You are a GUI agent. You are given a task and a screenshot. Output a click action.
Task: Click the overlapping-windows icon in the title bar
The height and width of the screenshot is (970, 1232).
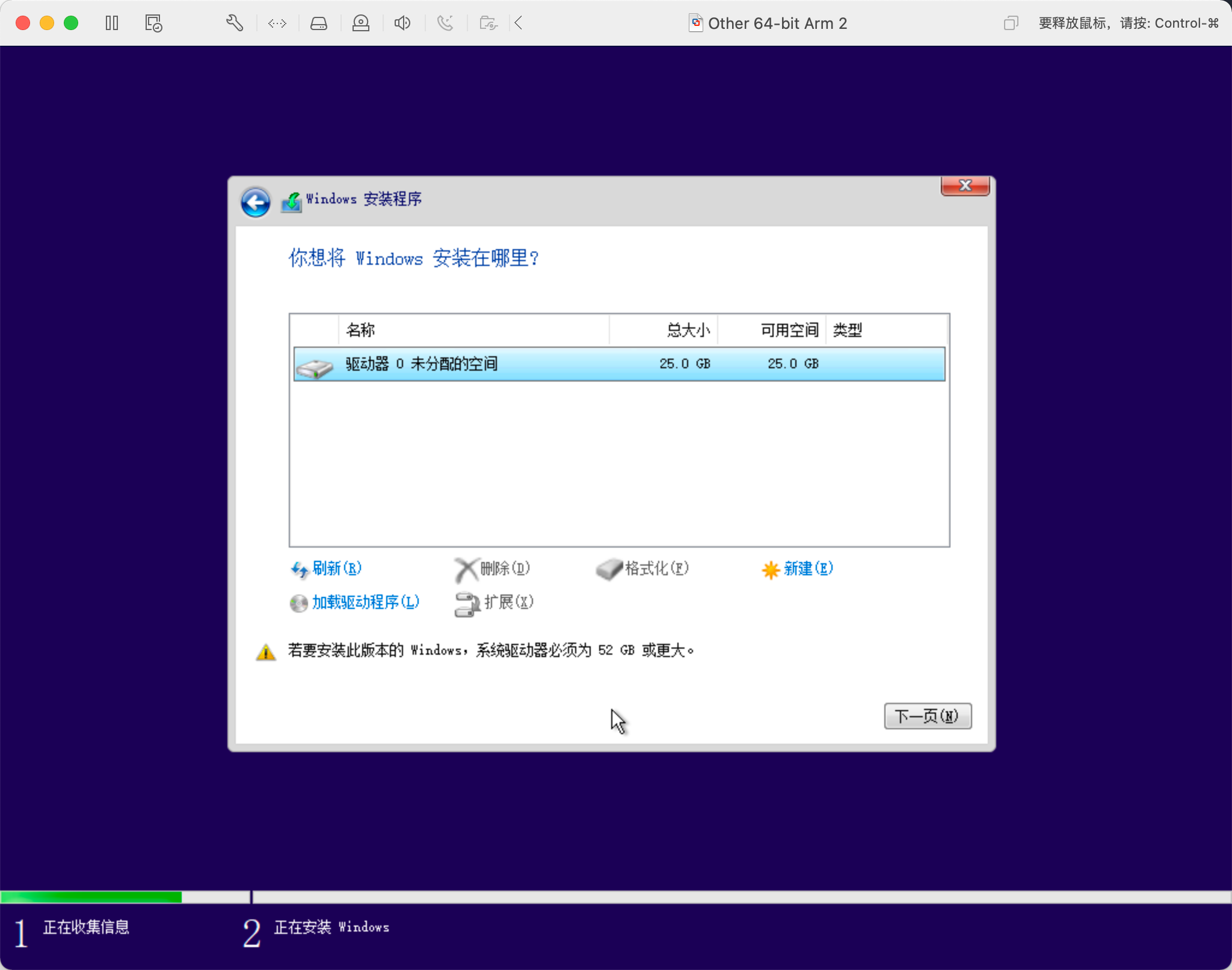(1011, 23)
